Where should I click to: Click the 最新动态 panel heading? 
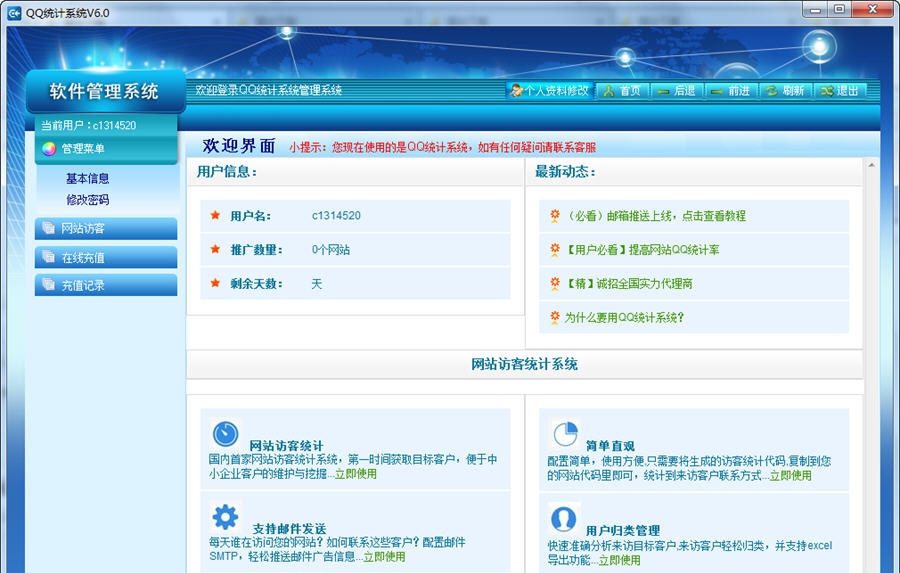tap(565, 172)
